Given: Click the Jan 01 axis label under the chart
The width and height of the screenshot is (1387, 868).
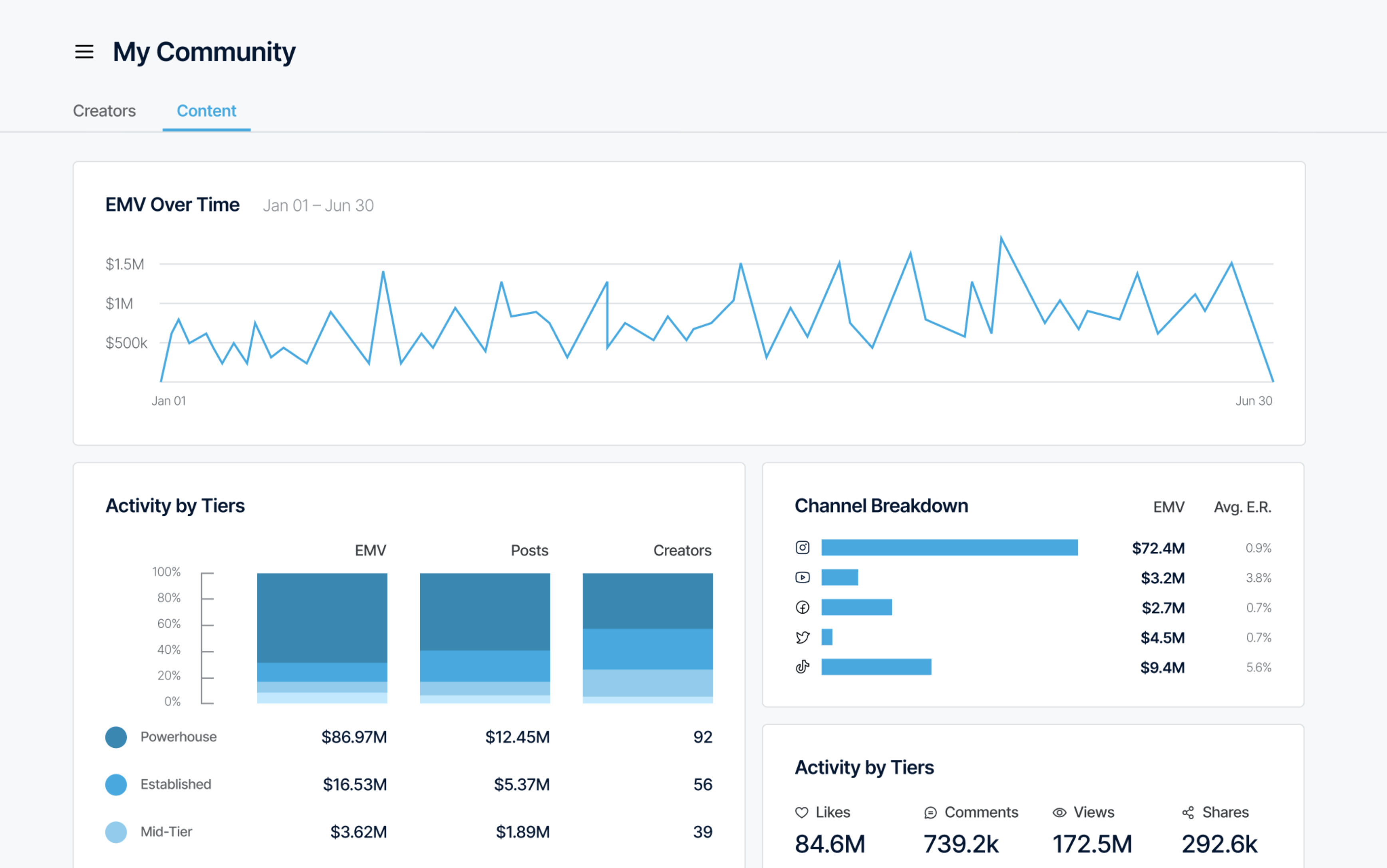Looking at the screenshot, I should coord(169,401).
